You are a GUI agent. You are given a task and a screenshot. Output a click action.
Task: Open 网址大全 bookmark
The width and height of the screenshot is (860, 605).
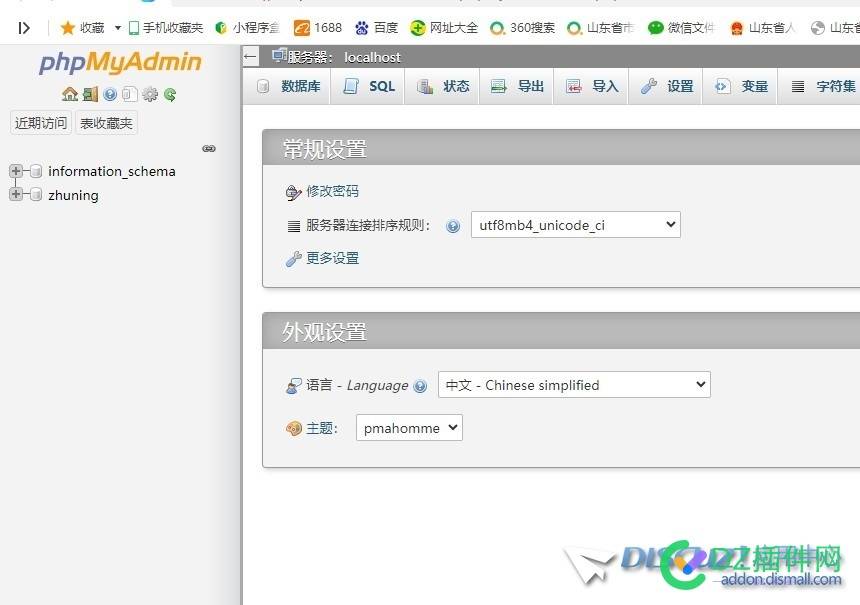coord(444,27)
